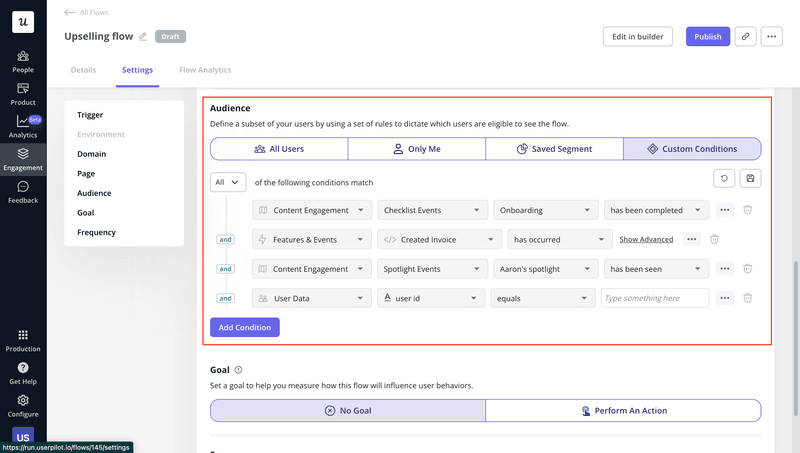The width and height of the screenshot is (800, 453).
Task: Jump to Domain settings section
Action: coord(92,154)
